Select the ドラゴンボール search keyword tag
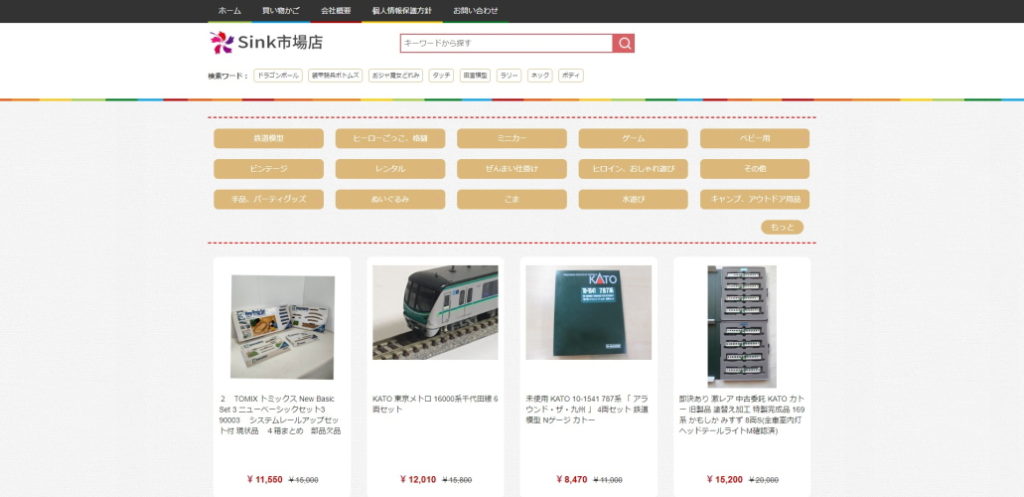The image size is (1024, 497). click(278, 75)
